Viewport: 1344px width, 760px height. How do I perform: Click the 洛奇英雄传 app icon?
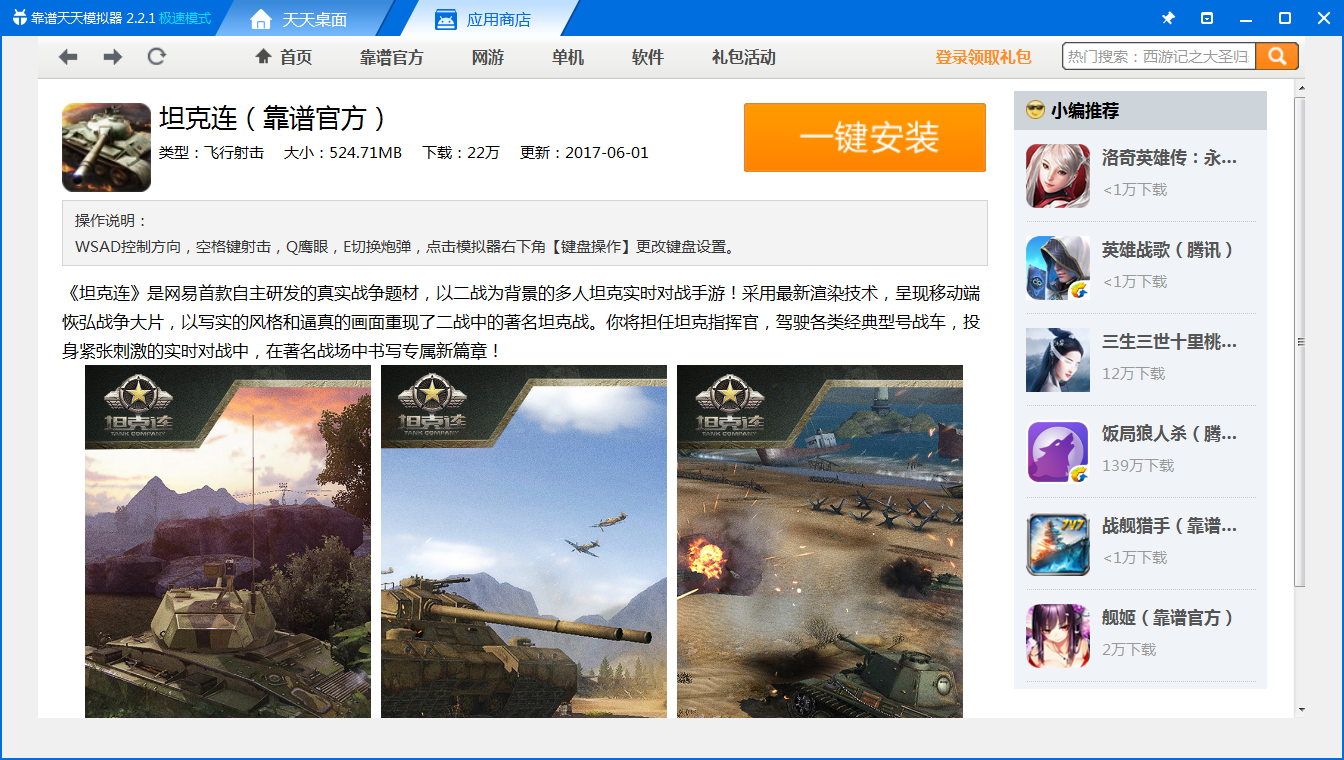1058,175
